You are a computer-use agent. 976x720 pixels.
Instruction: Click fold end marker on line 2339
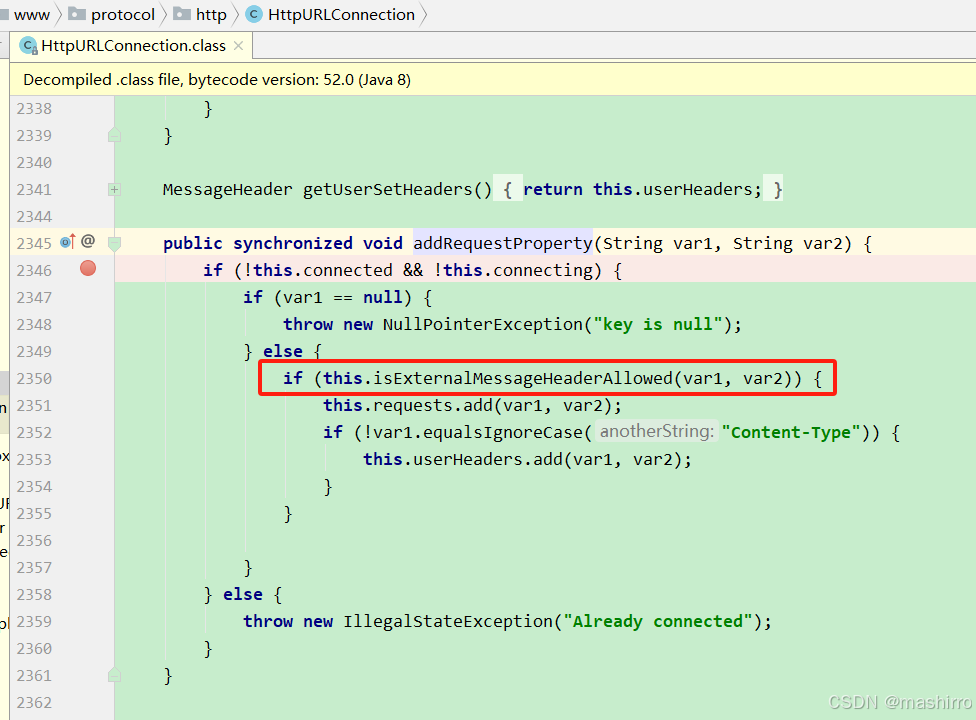click(115, 135)
